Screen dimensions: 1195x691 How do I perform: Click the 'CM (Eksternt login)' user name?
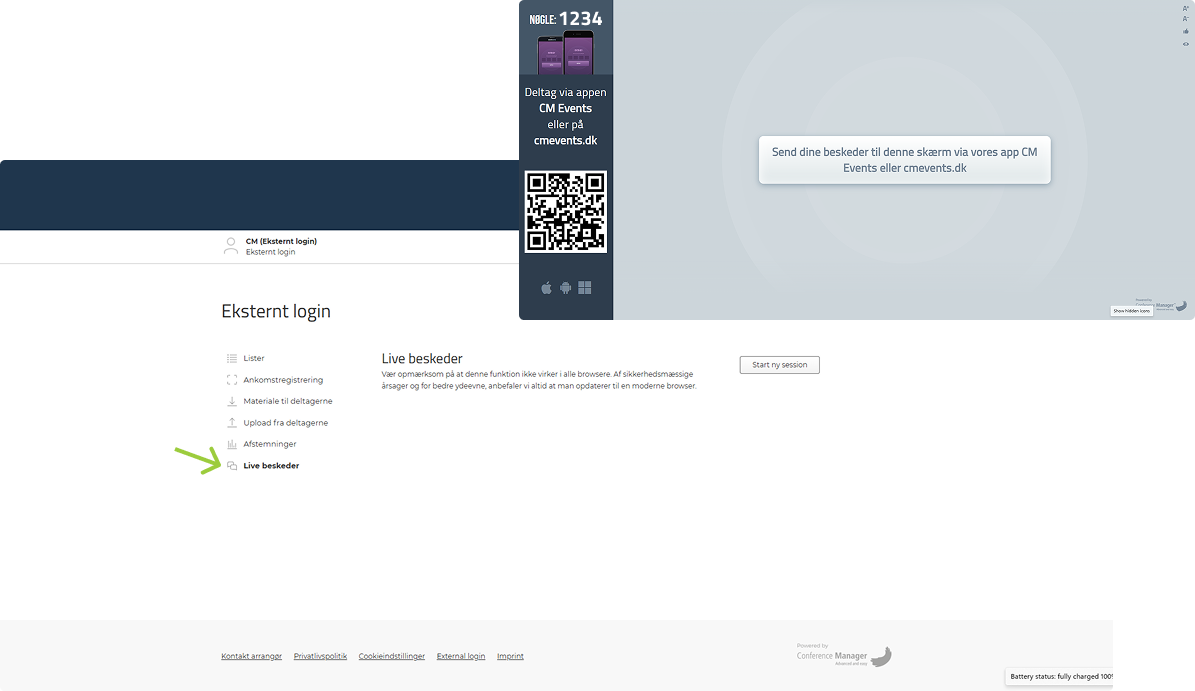[281, 241]
